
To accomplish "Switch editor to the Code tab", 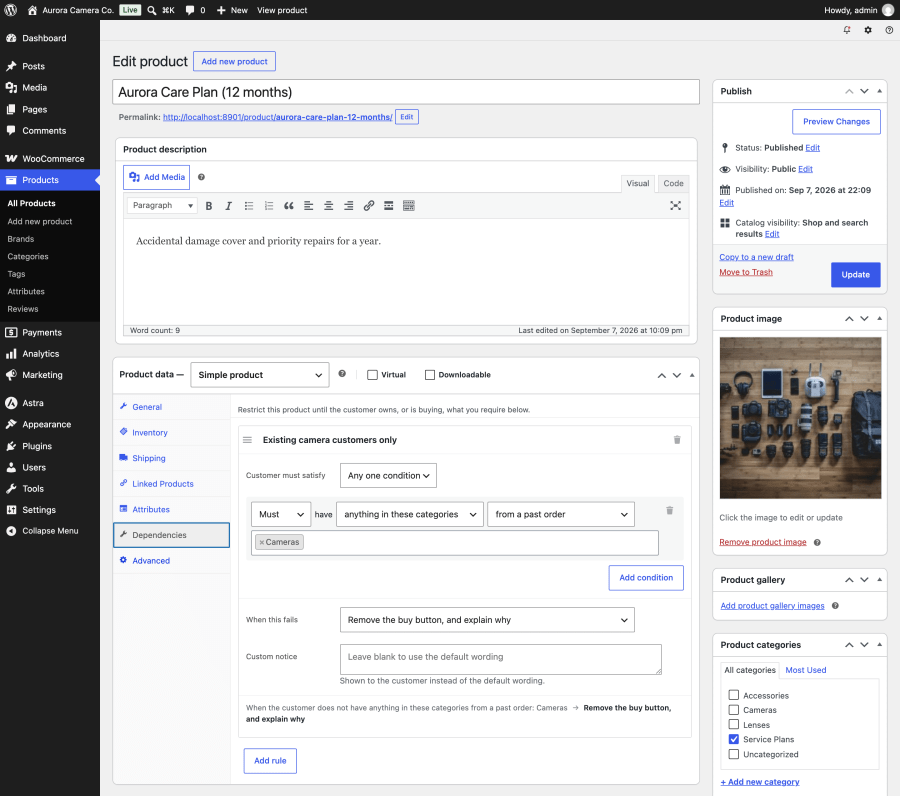I will pos(673,183).
